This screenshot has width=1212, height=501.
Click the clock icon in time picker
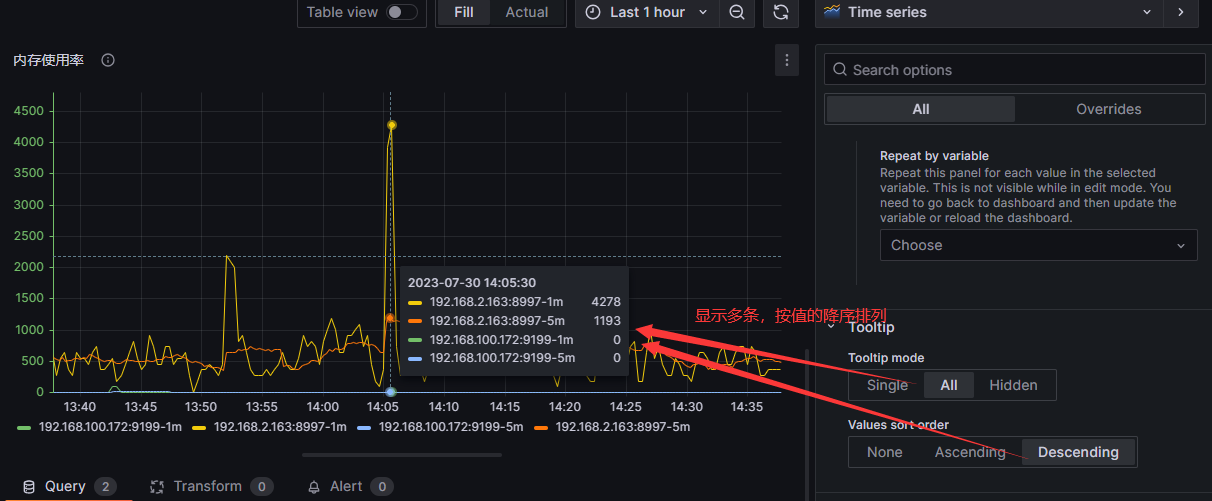(x=593, y=12)
